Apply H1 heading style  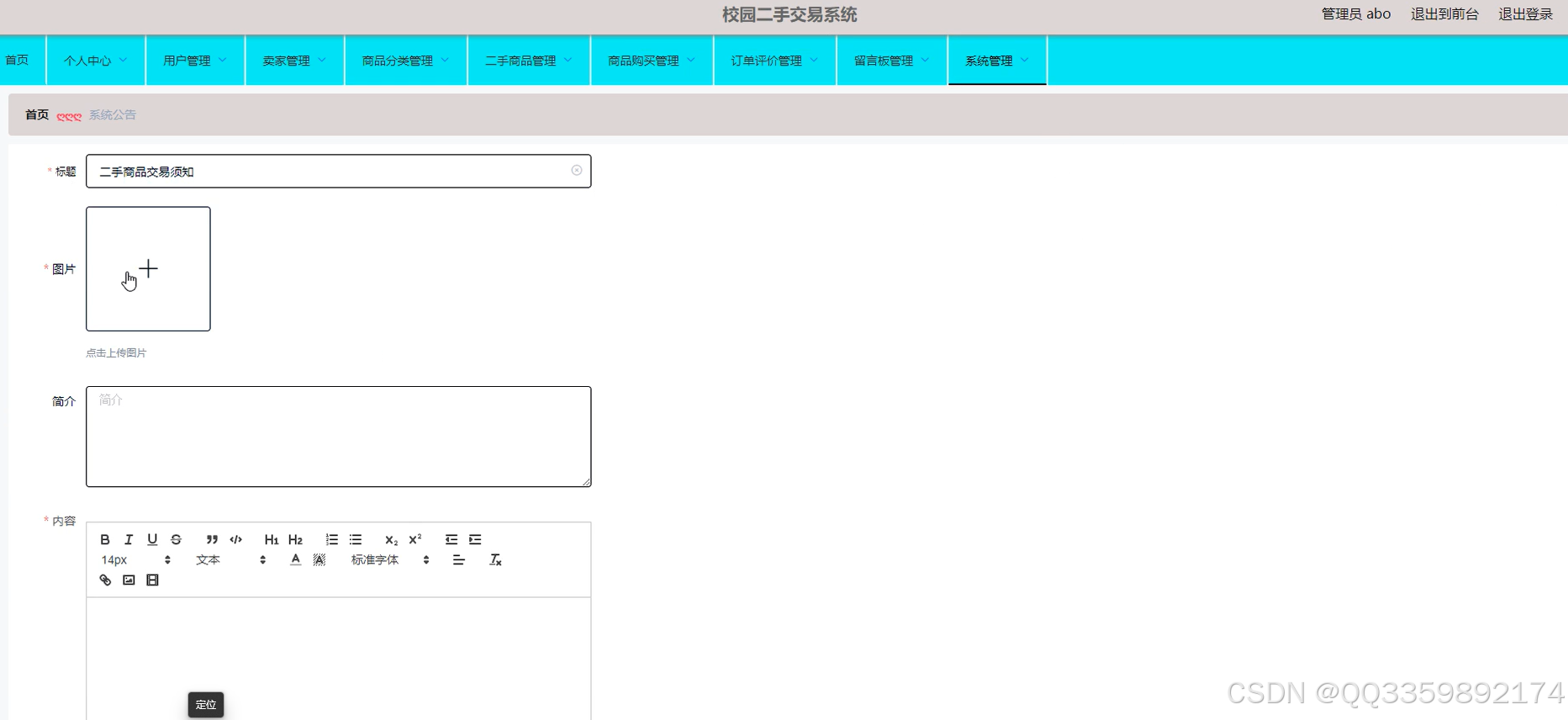point(272,539)
